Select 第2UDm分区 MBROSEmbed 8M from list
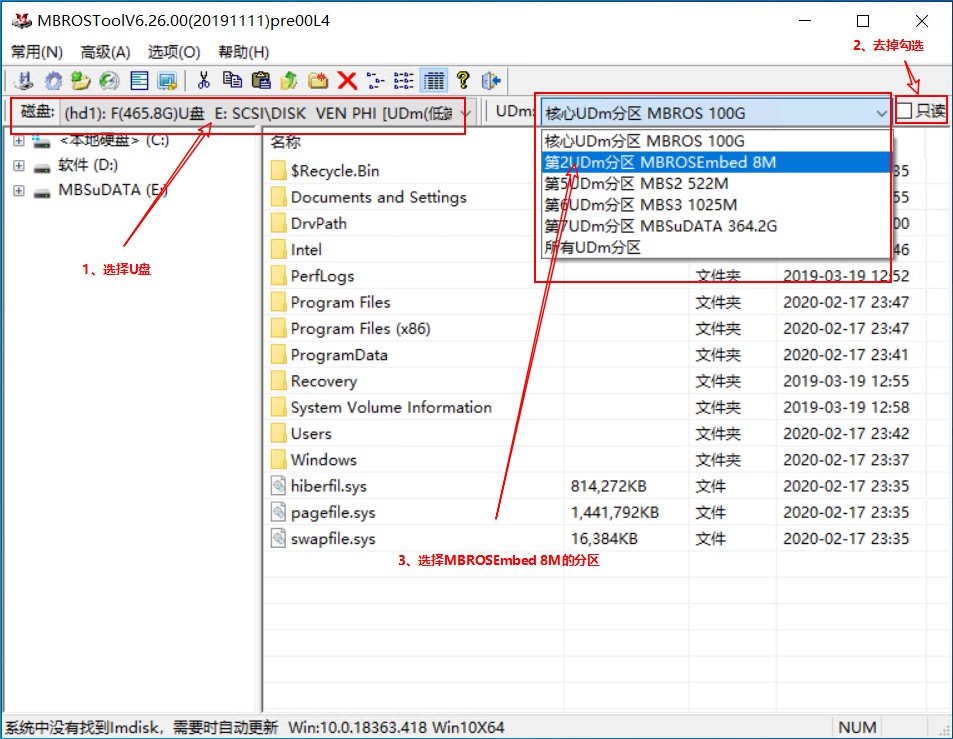 (x=660, y=162)
